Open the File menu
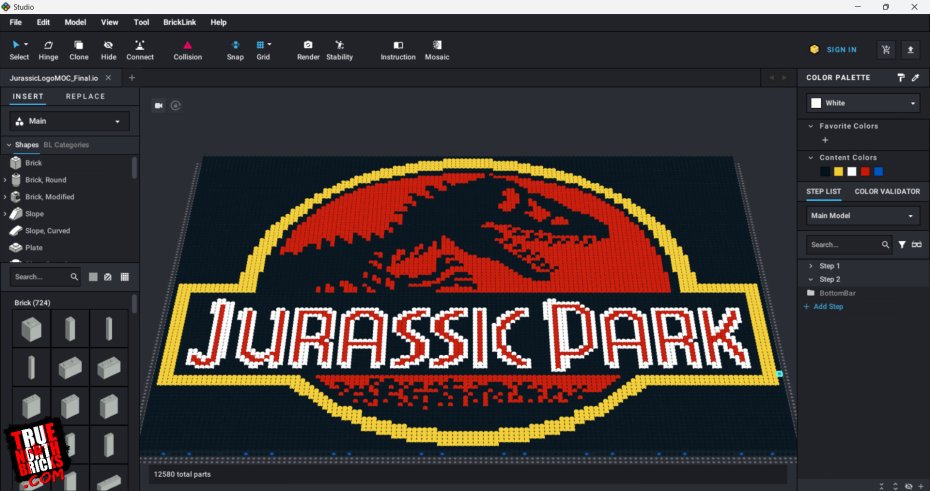Image resolution: width=930 pixels, height=491 pixels. coord(15,22)
